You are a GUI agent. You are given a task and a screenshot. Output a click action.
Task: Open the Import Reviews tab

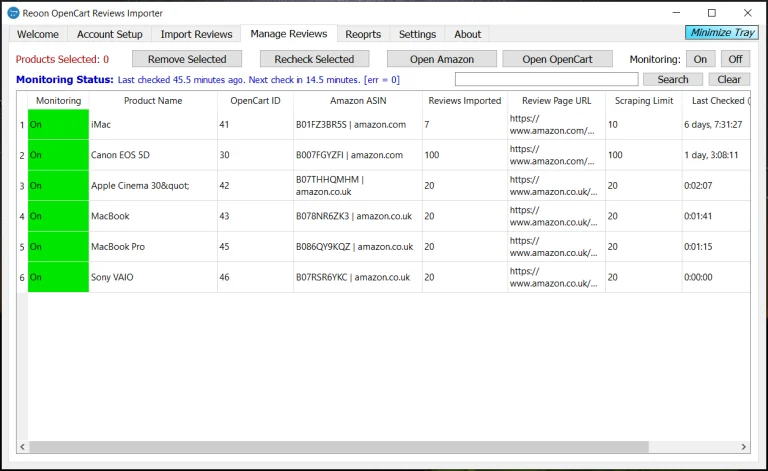point(196,34)
